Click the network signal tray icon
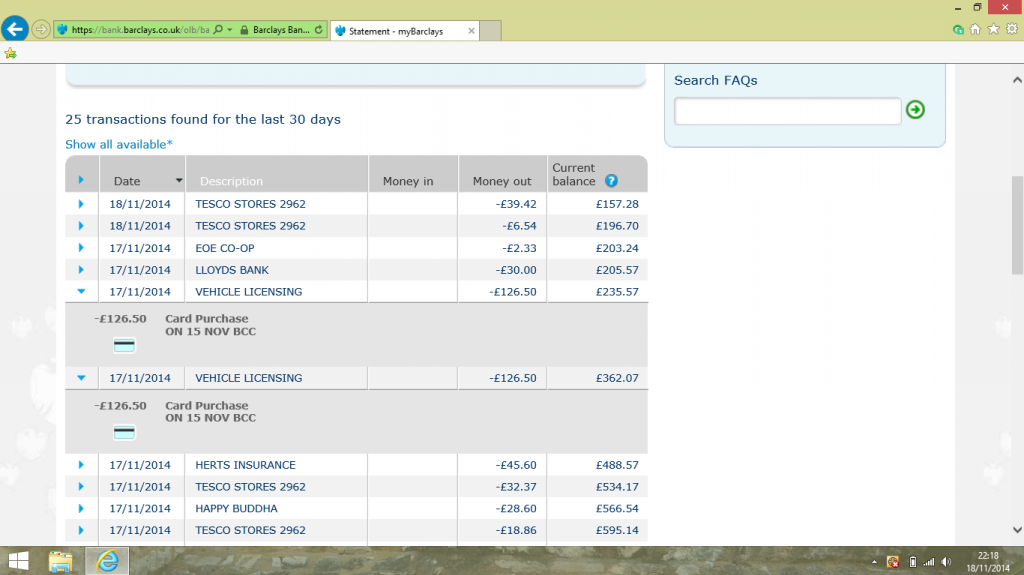 click(x=929, y=562)
